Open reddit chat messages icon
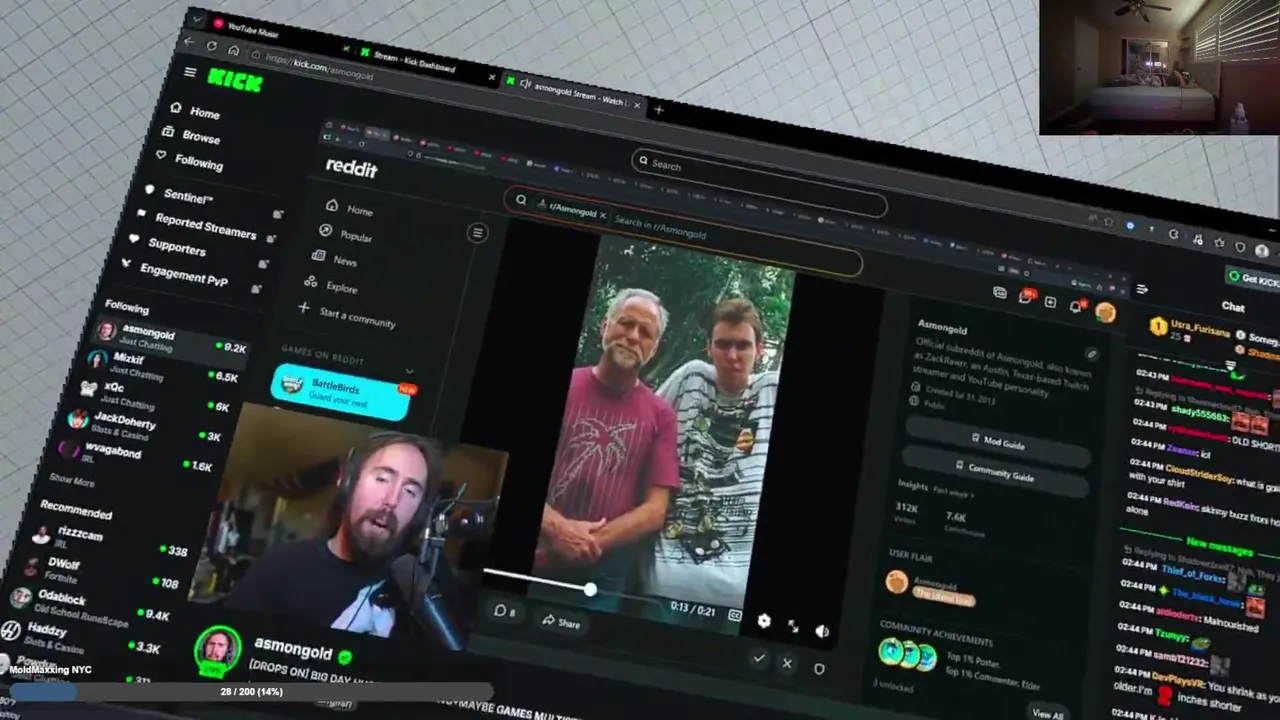This screenshot has height=720, width=1280. 1025,297
